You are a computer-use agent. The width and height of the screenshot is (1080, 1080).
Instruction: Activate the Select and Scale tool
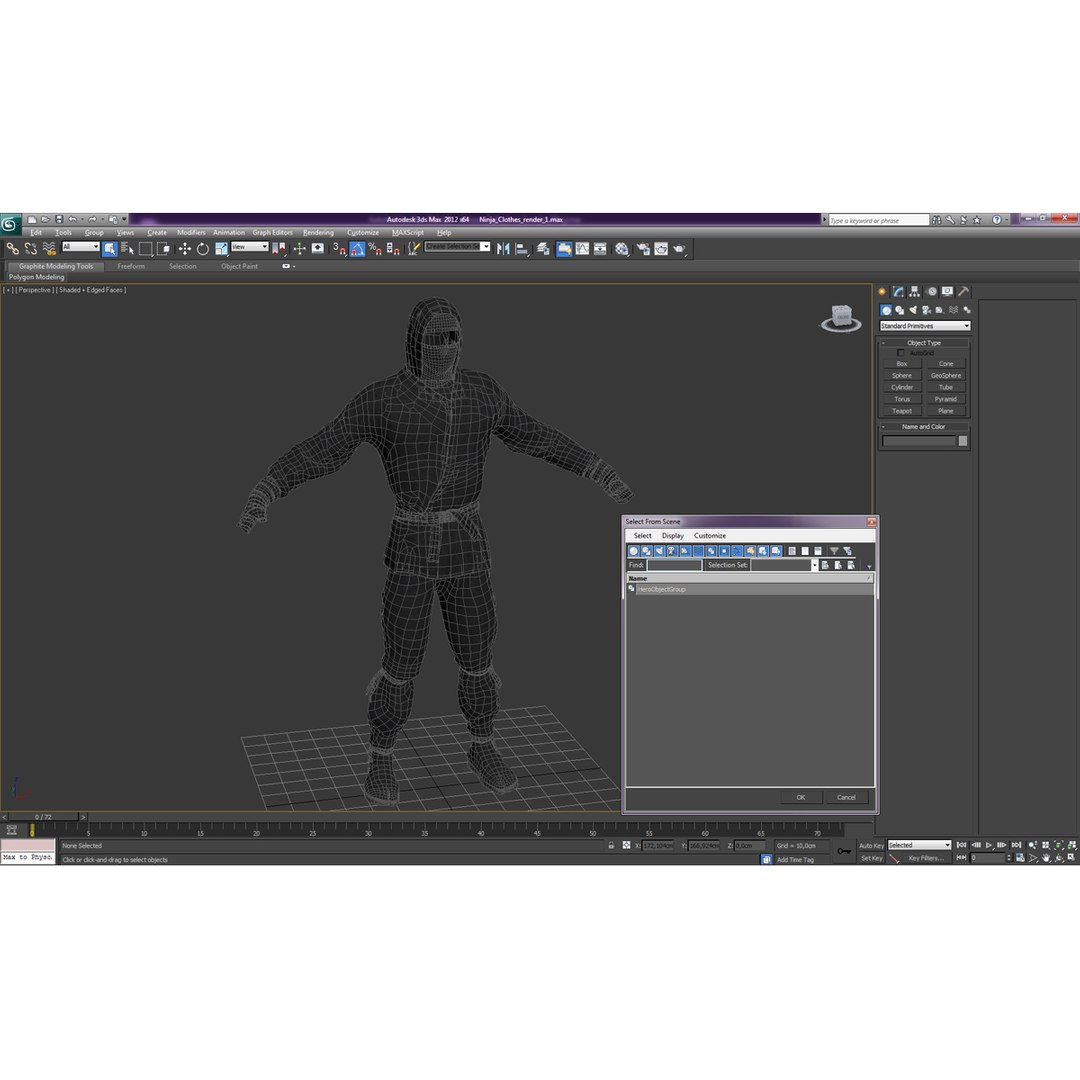pyautogui.click(x=221, y=249)
